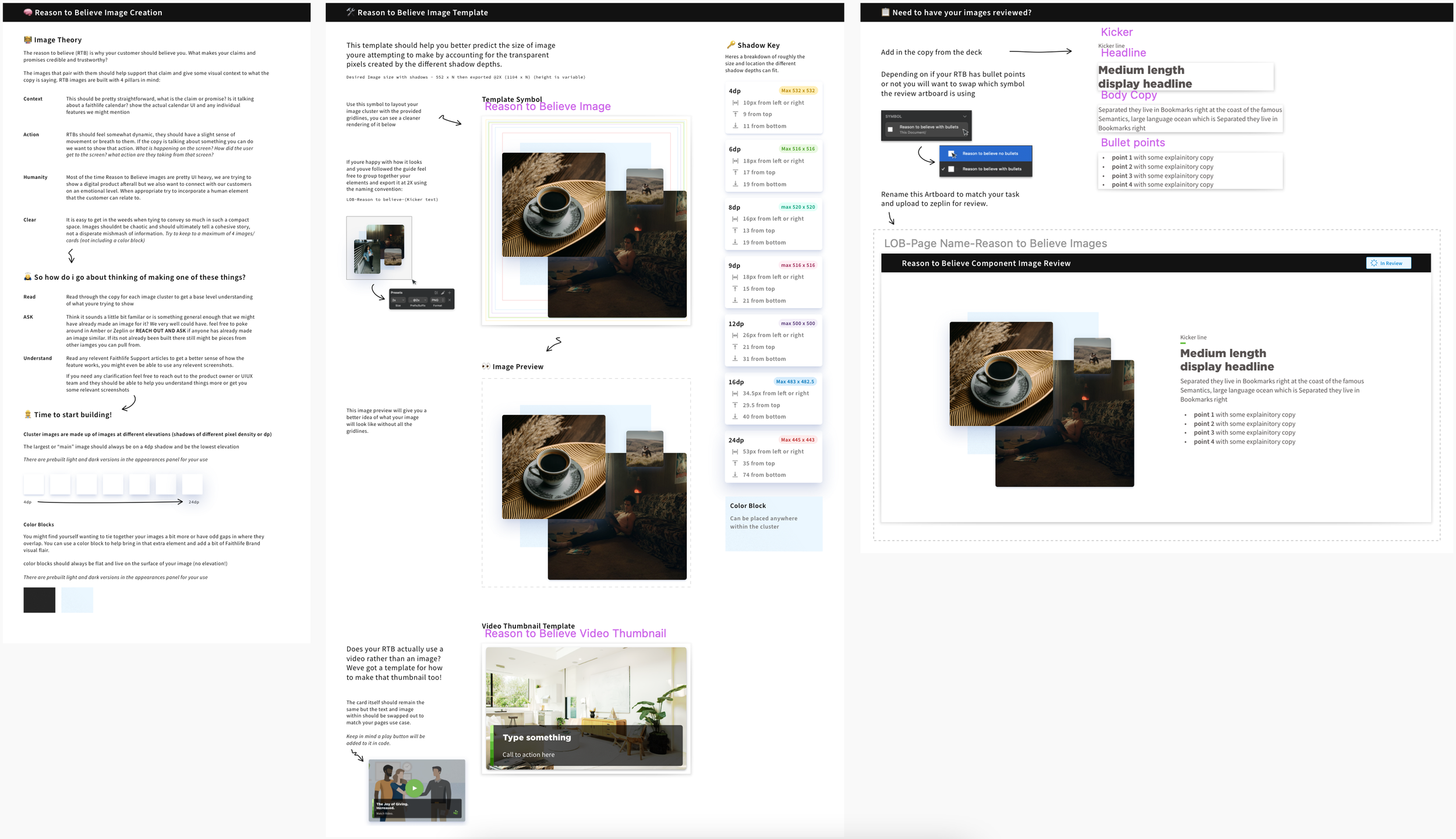Click the In Review status button
Viewport: 1456px width, 839px height.
point(1388,263)
